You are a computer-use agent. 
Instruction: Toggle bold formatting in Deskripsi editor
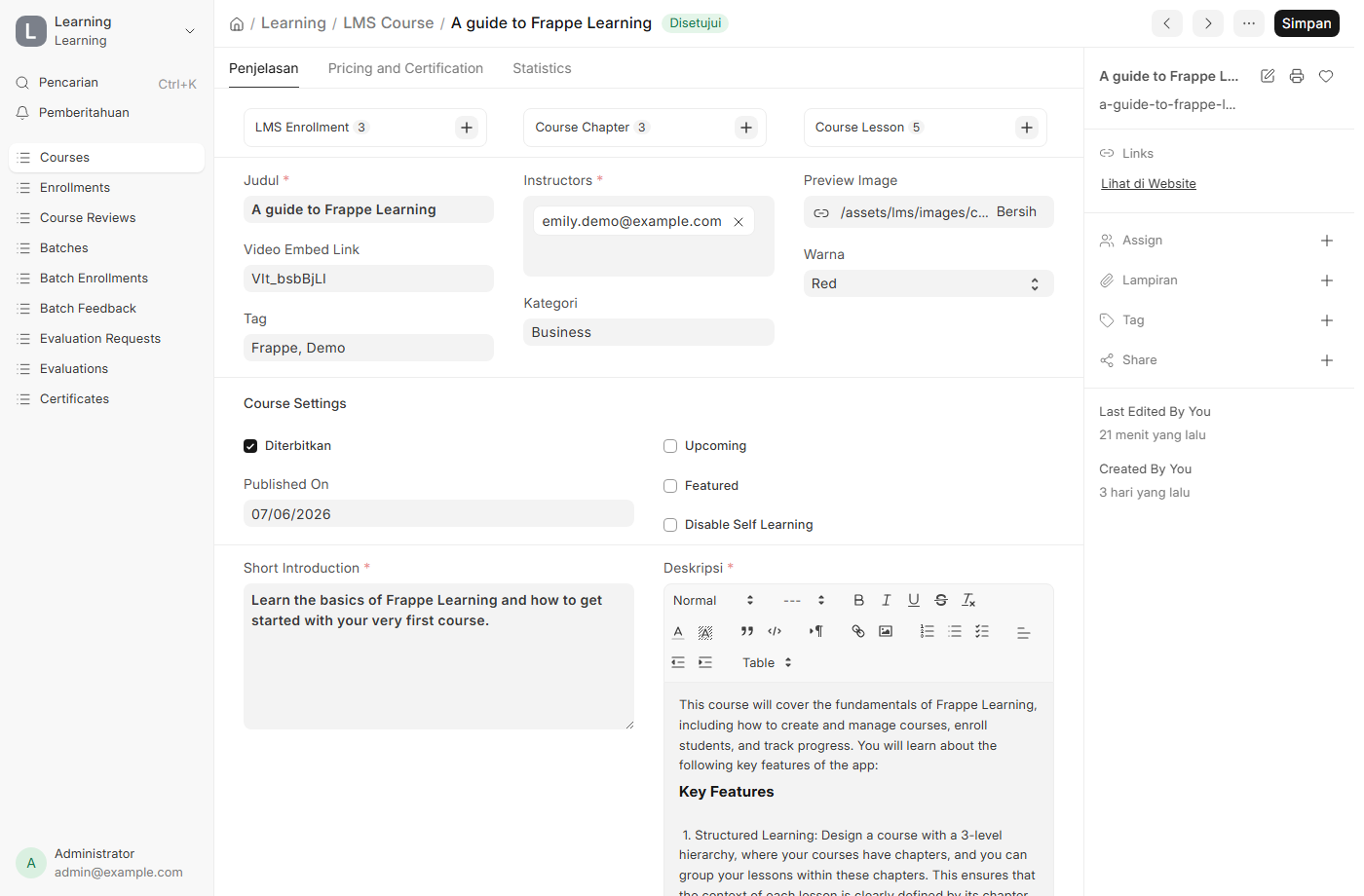858,600
